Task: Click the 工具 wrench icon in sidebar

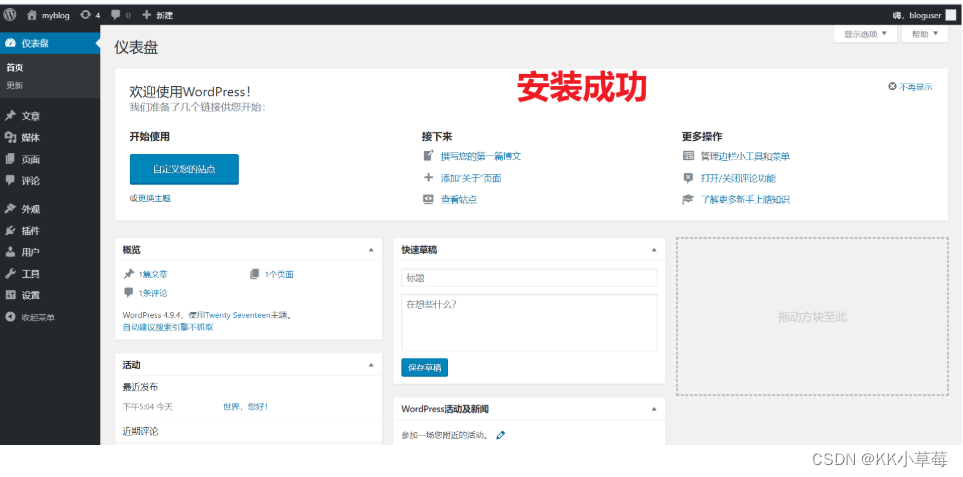Action: [10, 274]
